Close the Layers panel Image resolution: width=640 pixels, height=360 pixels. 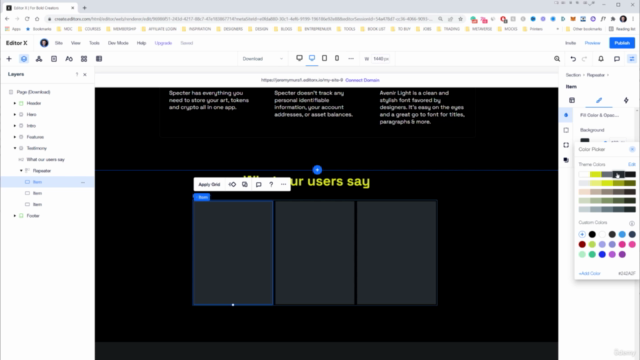[x=85, y=74]
